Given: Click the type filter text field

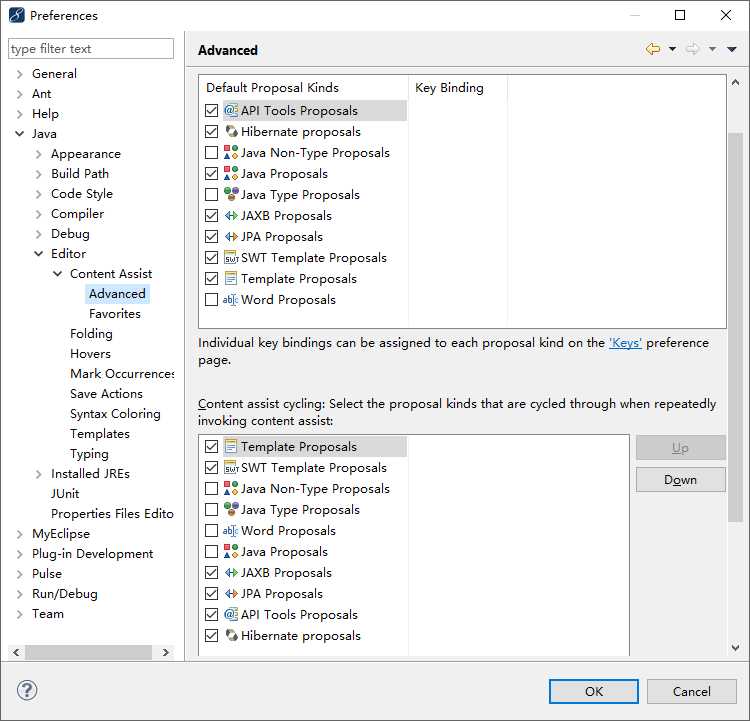Looking at the screenshot, I should tap(91, 49).
